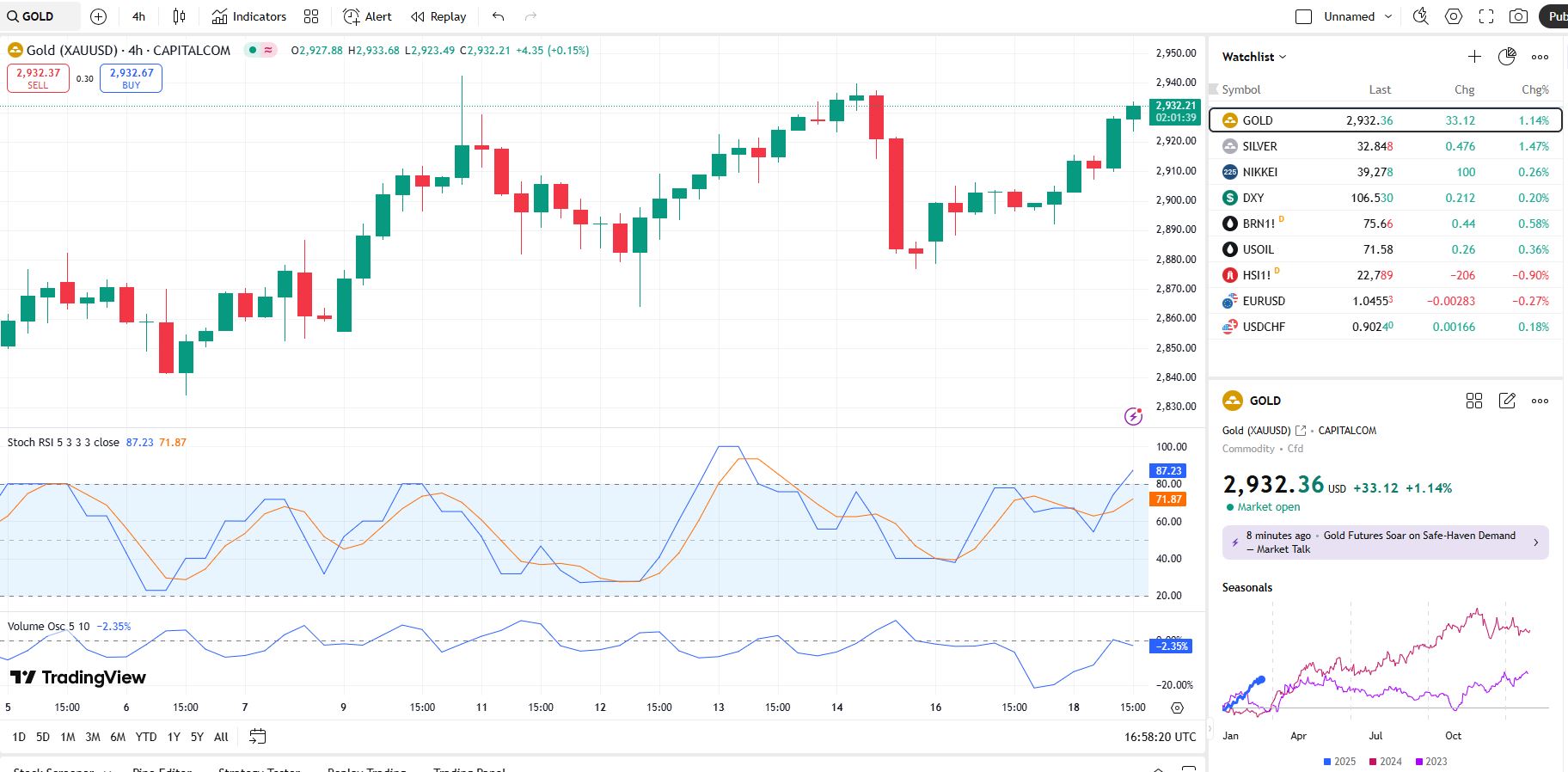Click the compare or add symbol plus icon
Image resolution: width=1568 pixels, height=772 pixels.
99,16
